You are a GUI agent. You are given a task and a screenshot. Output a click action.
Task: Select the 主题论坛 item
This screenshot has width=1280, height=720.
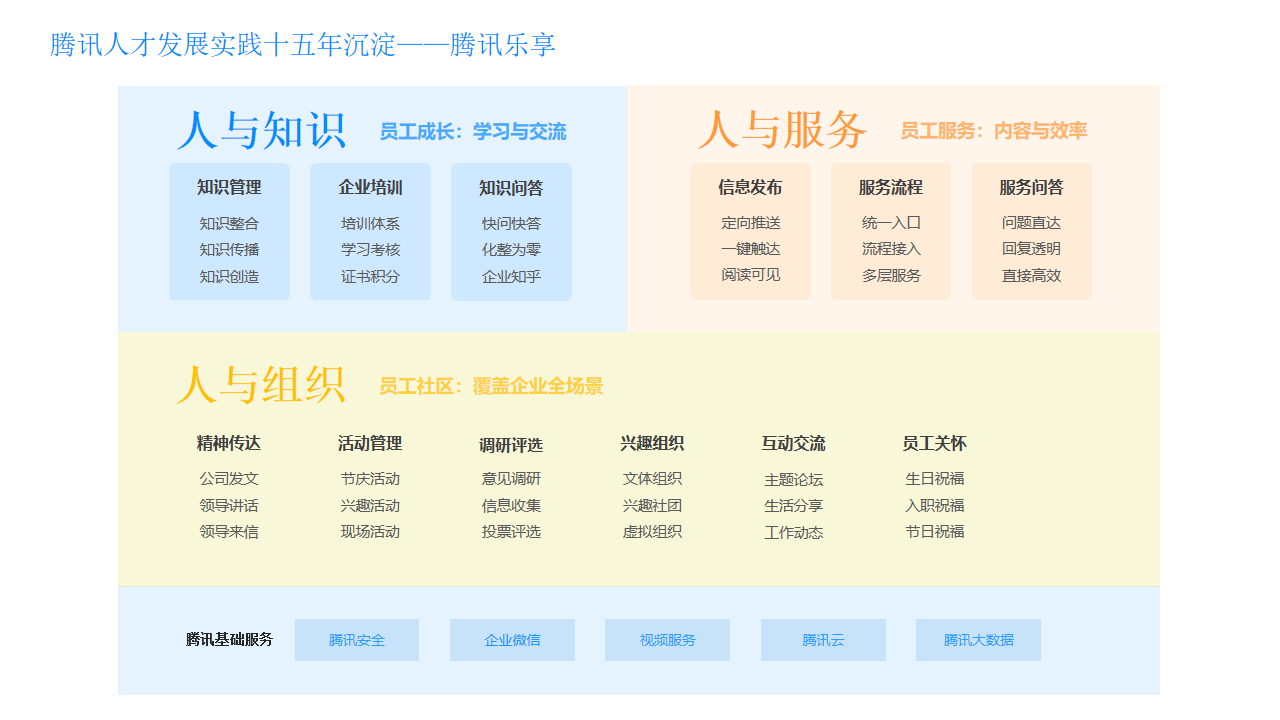[793, 479]
